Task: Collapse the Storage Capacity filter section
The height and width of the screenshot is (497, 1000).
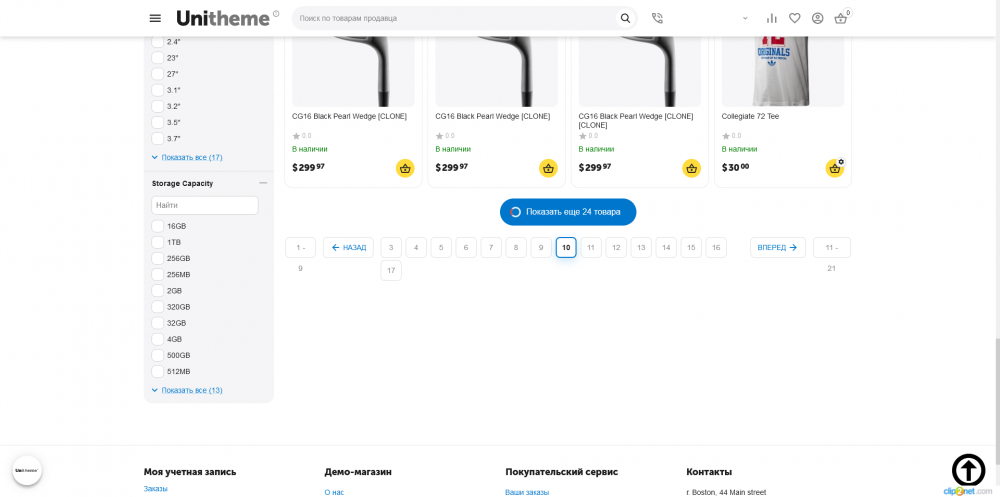Action: click(x=263, y=183)
